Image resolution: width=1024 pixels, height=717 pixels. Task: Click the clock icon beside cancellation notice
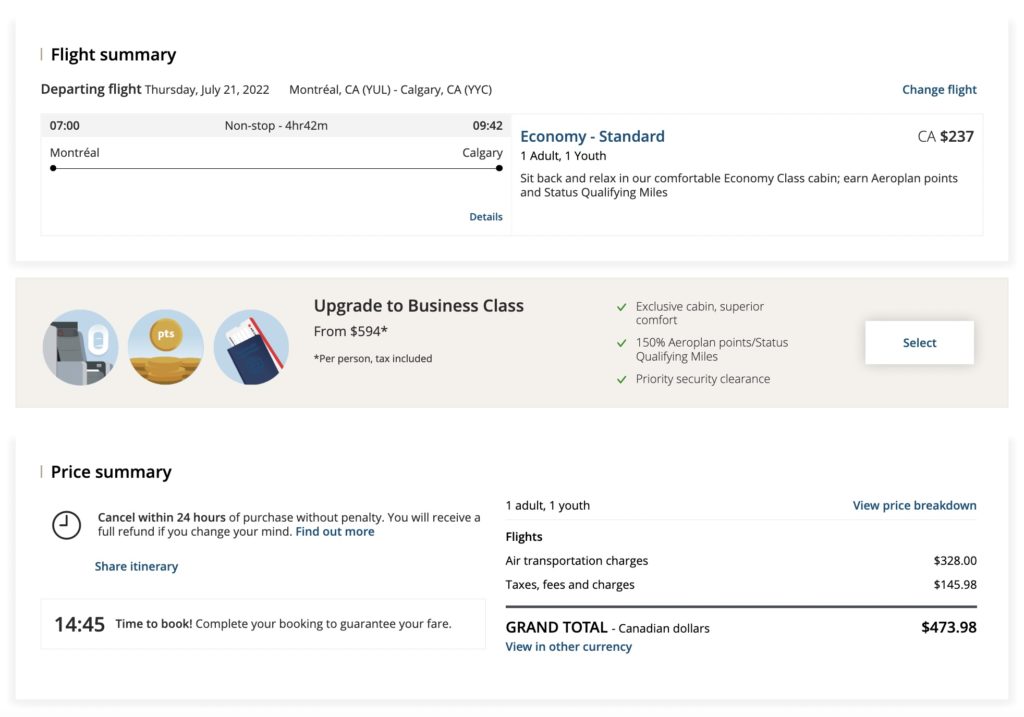tap(66, 525)
